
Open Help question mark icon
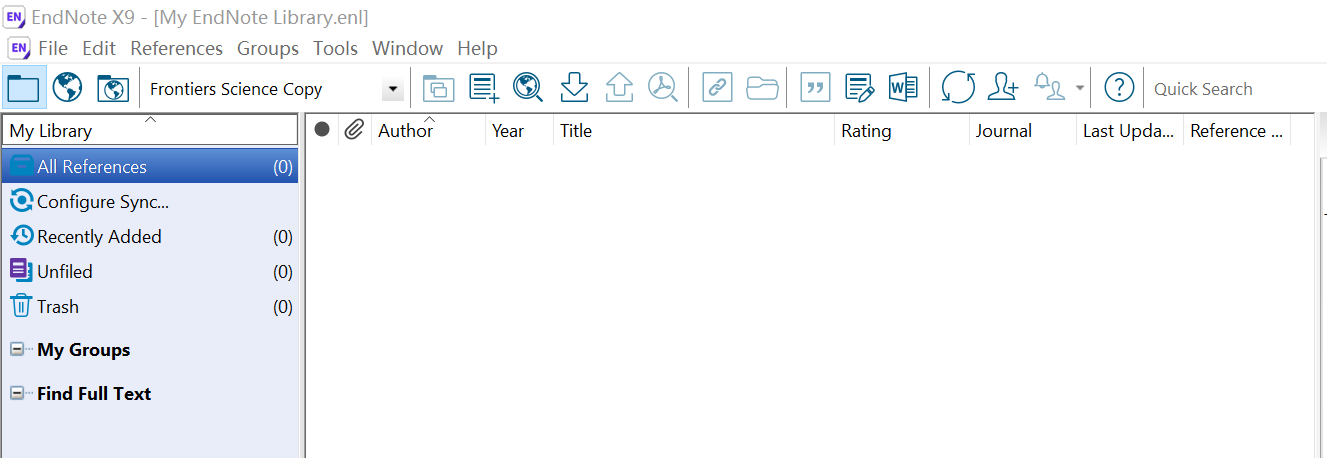pyautogui.click(x=1119, y=88)
